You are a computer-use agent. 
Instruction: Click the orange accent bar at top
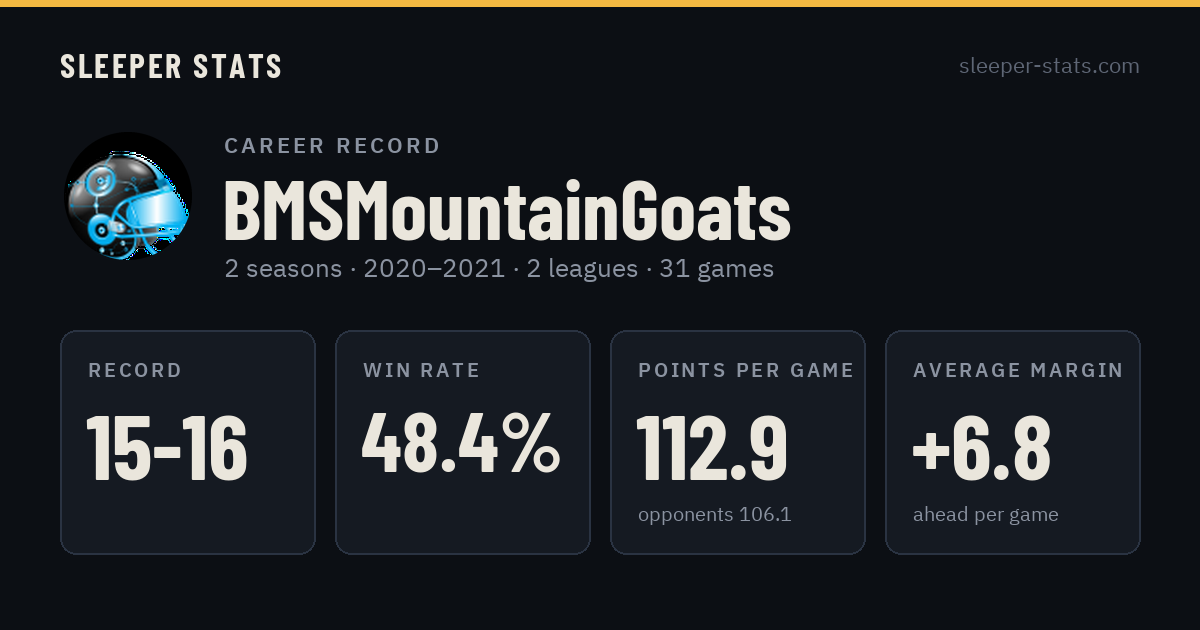(600, 3)
